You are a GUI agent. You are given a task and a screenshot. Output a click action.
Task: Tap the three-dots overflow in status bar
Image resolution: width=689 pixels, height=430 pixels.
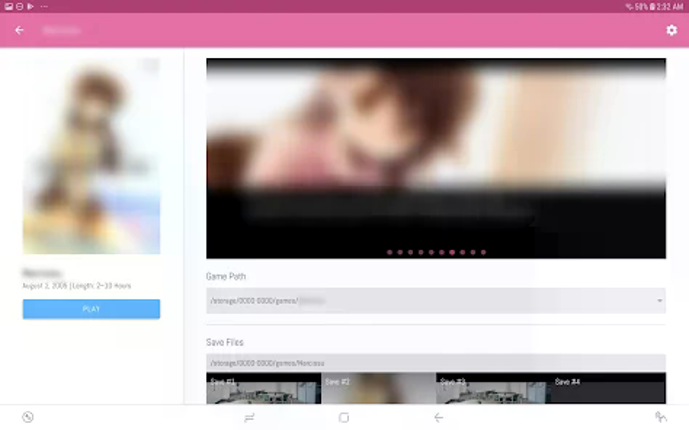coord(44,7)
